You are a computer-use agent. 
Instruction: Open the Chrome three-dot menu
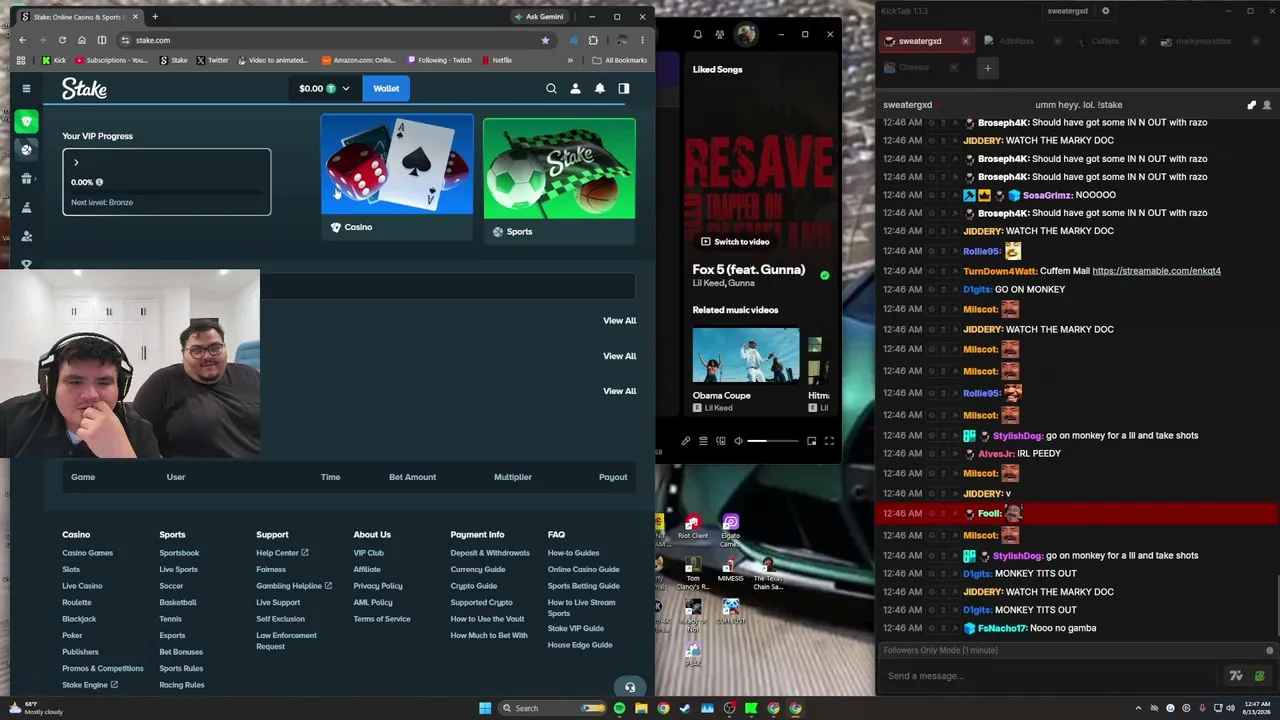[642, 40]
